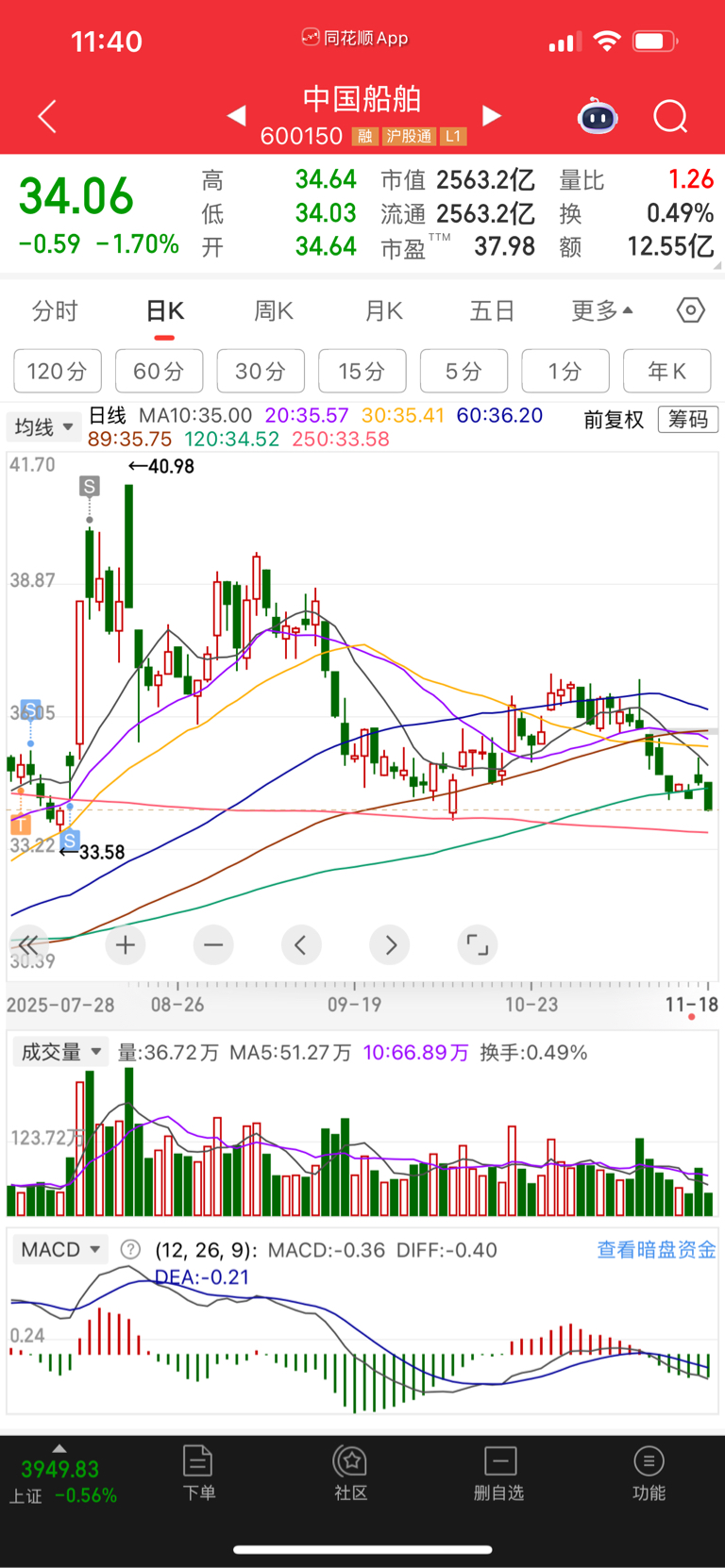The height and width of the screenshot is (1568, 725).
Task: Open chart settings hexagon icon
Action: tap(691, 309)
